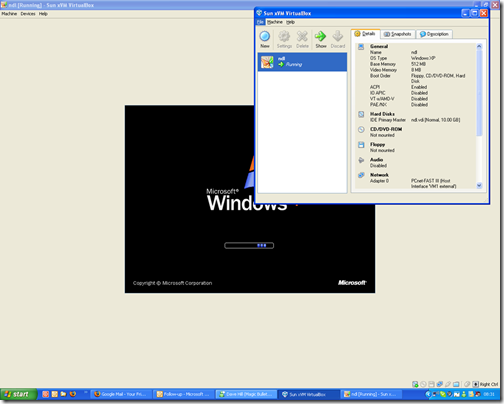504x404 pixels.
Task: Open the folder icon in quick launch bar
Action: [63, 394]
